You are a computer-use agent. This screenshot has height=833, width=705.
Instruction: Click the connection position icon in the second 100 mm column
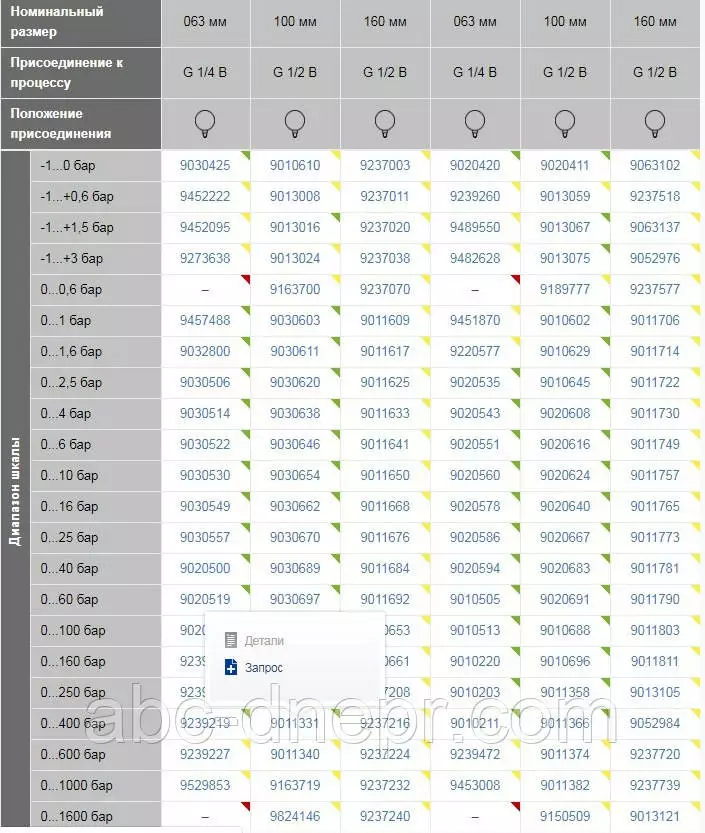coord(565,123)
